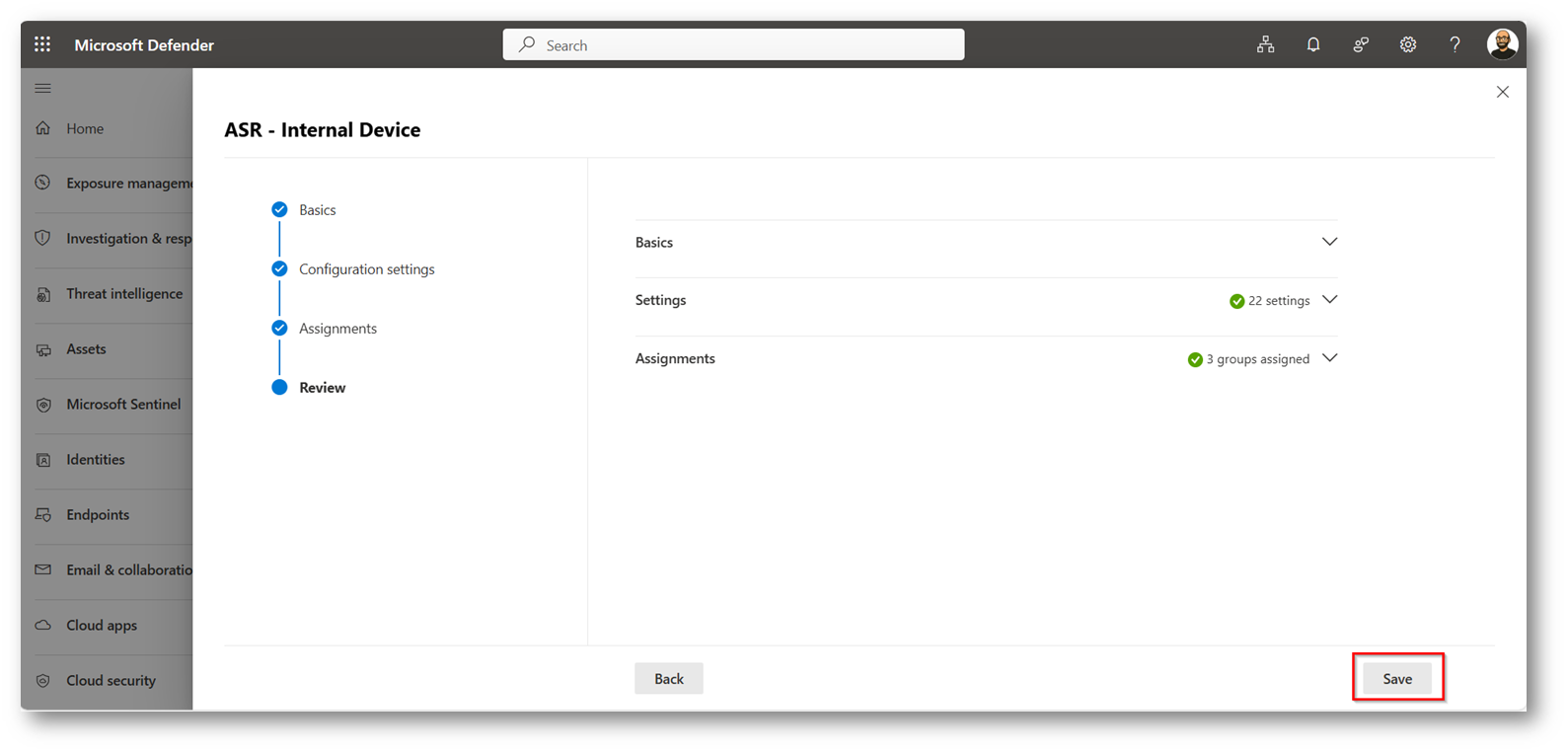The height and width of the screenshot is (753, 1568).
Task: Open notifications bell icon
Action: 1313,44
